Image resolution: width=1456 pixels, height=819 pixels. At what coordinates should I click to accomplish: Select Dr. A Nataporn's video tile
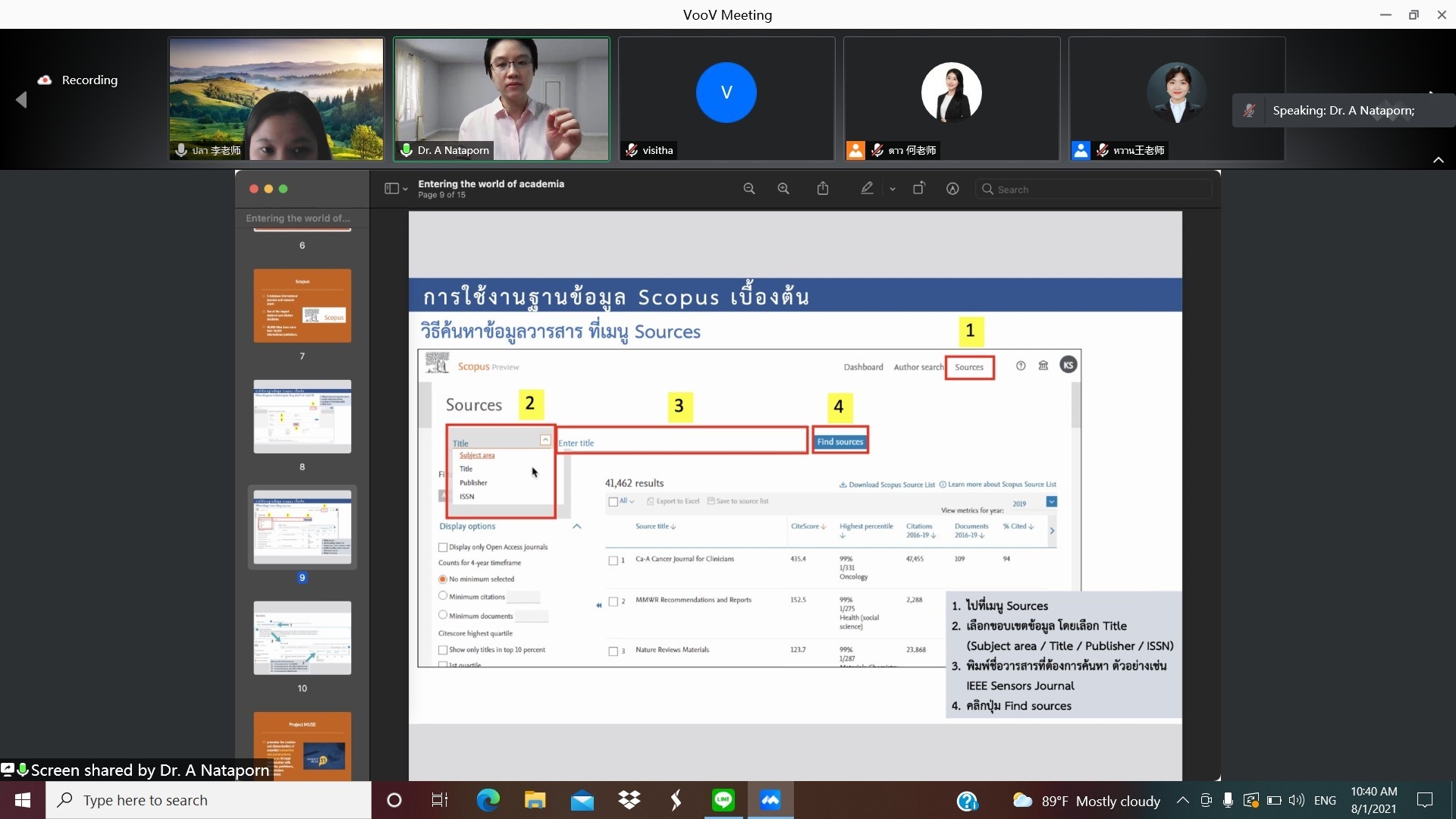pos(501,99)
